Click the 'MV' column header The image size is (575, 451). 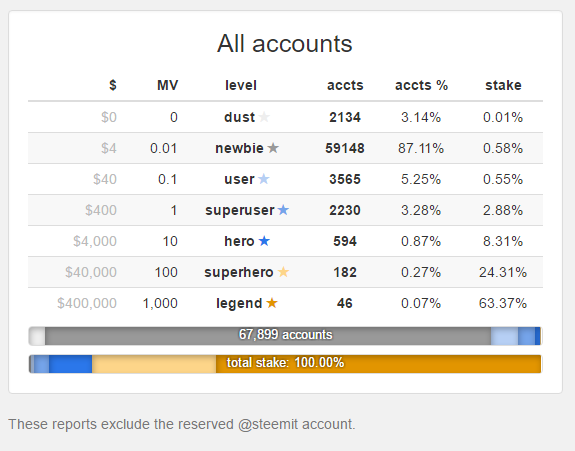coord(168,85)
